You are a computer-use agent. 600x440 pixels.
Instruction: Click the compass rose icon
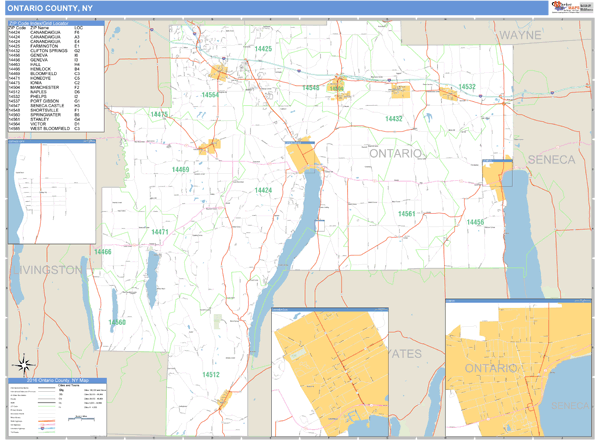[23, 364]
